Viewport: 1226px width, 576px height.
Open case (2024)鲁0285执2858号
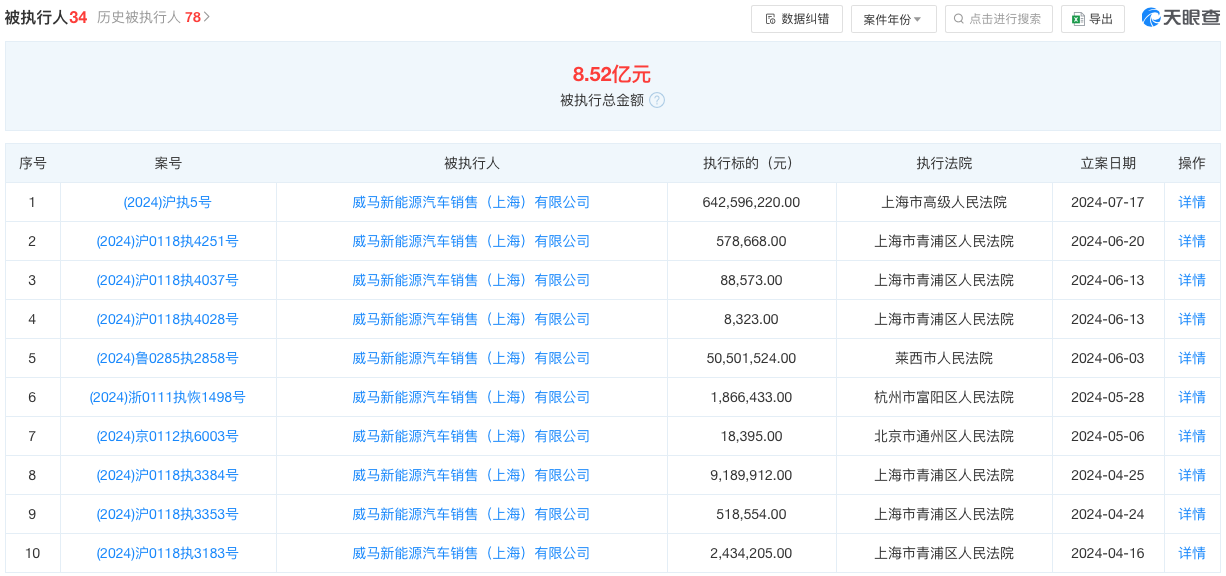point(168,358)
